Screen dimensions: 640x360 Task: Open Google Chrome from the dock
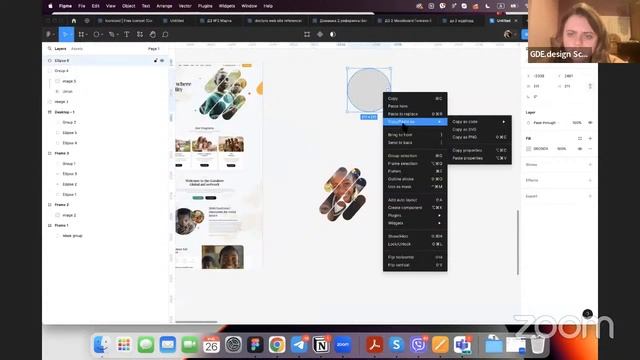point(277,344)
